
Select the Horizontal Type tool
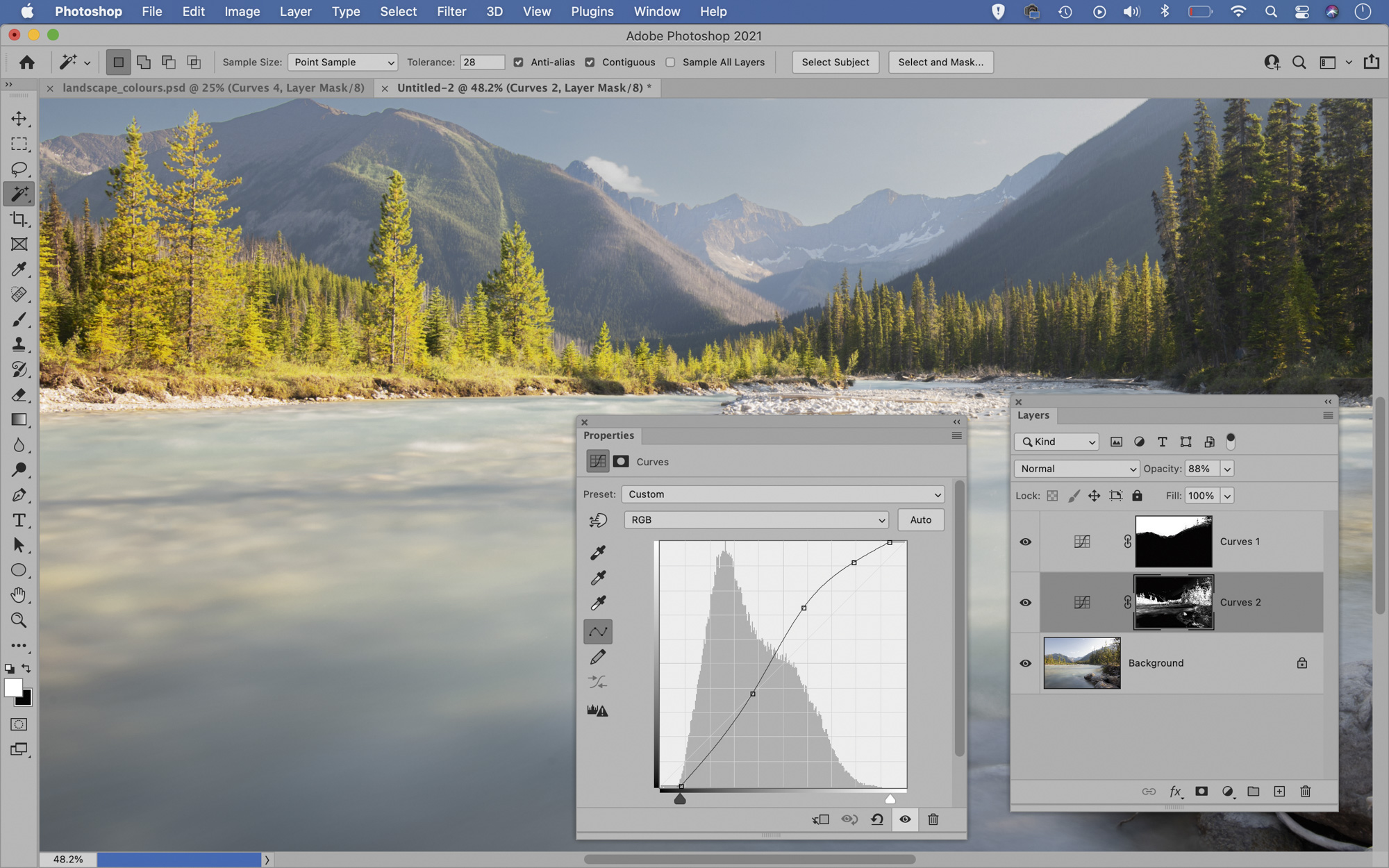pyautogui.click(x=19, y=520)
